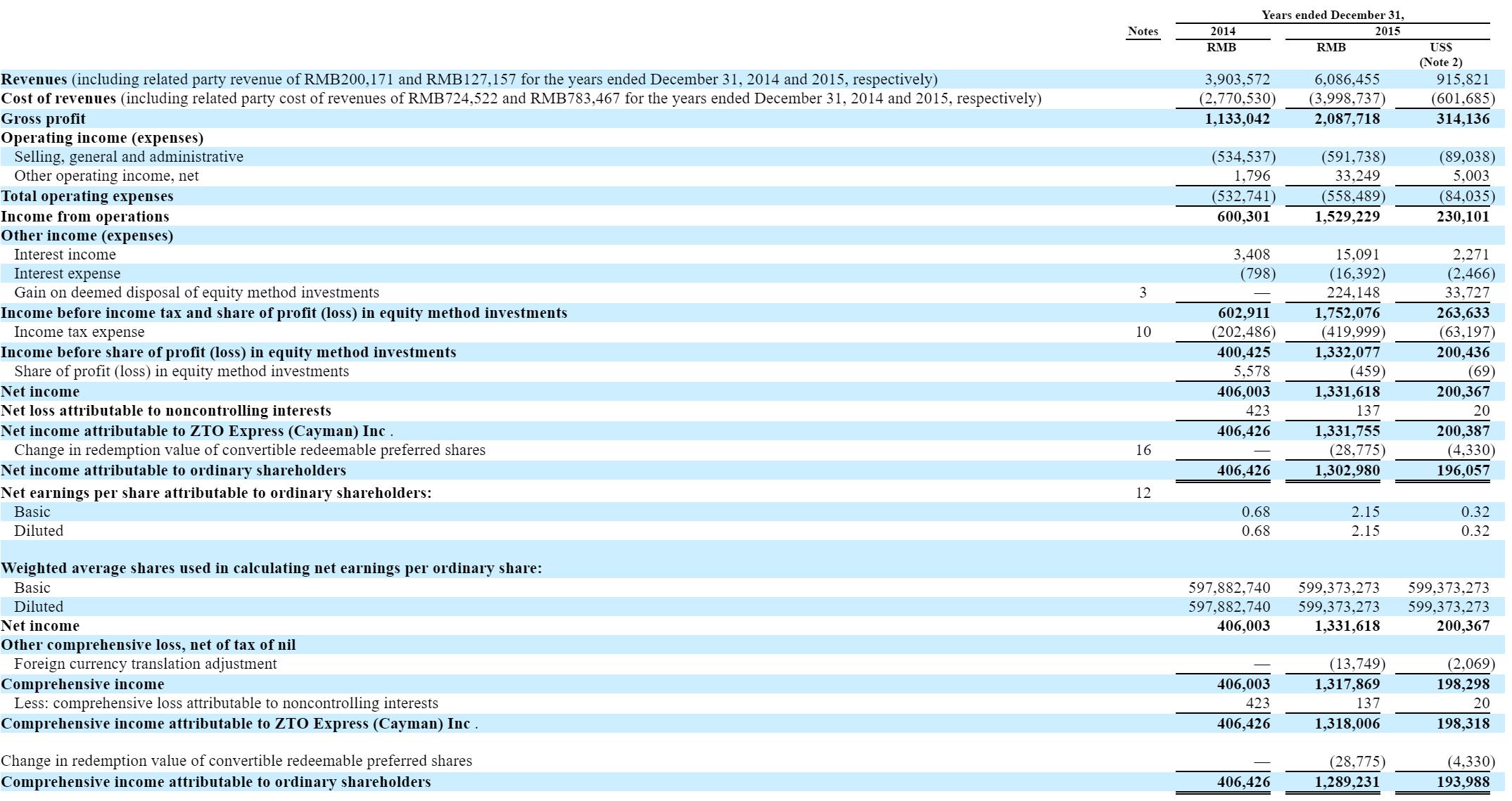Click Net income attributable to ordinary shareholders label
The width and height of the screenshot is (1512, 801).
(x=174, y=470)
